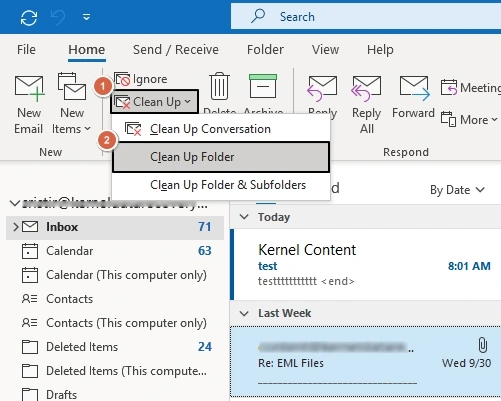Click the Undo arrow icon
Viewport: 501px width, 401px height.
pyautogui.click(x=58, y=17)
